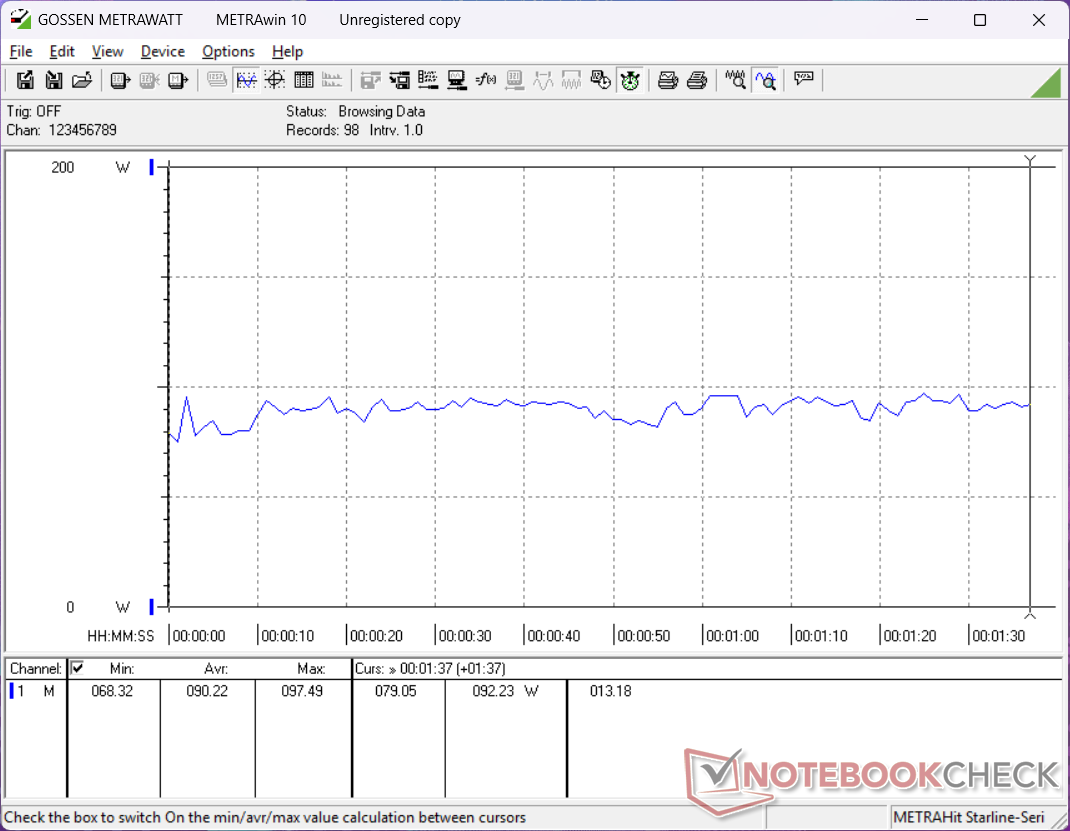The width and height of the screenshot is (1070, 831).
Task: Select the Y-t waveform chart view
Action: tap(246, 81)
